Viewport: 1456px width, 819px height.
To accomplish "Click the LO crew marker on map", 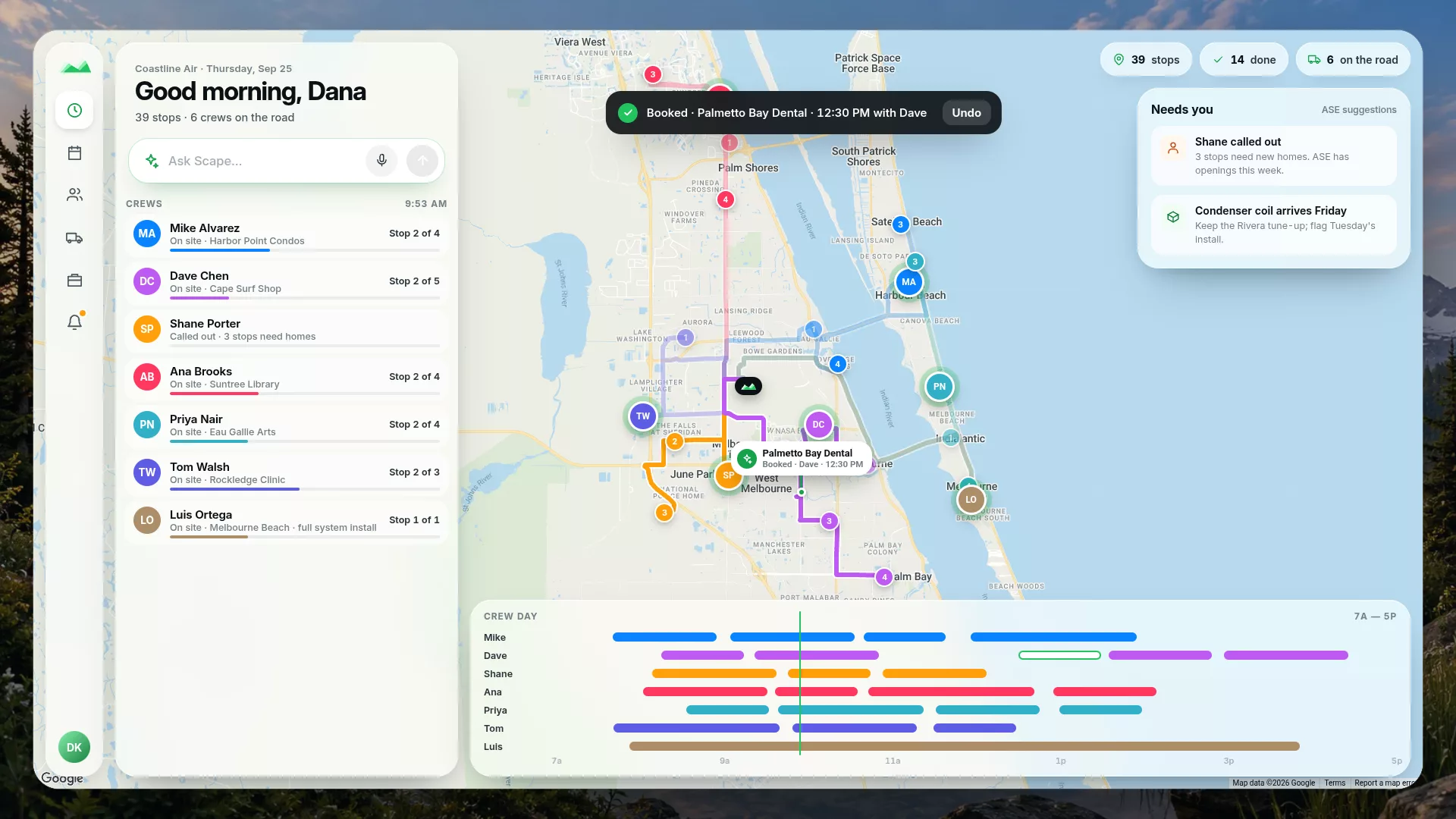I will [x=971, y=500].
